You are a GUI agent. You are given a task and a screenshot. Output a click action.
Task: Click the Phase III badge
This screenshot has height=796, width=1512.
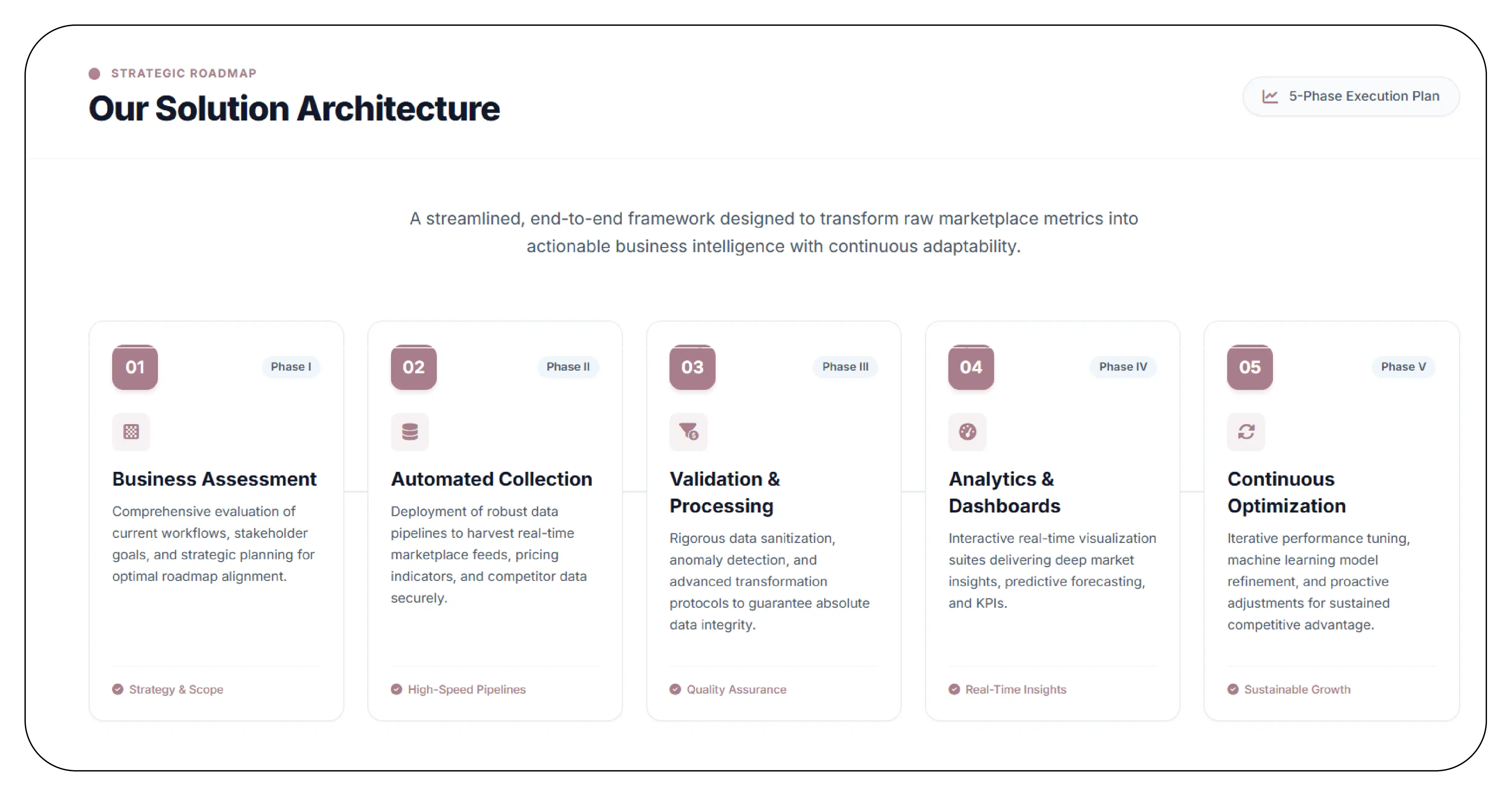[845, 367]
